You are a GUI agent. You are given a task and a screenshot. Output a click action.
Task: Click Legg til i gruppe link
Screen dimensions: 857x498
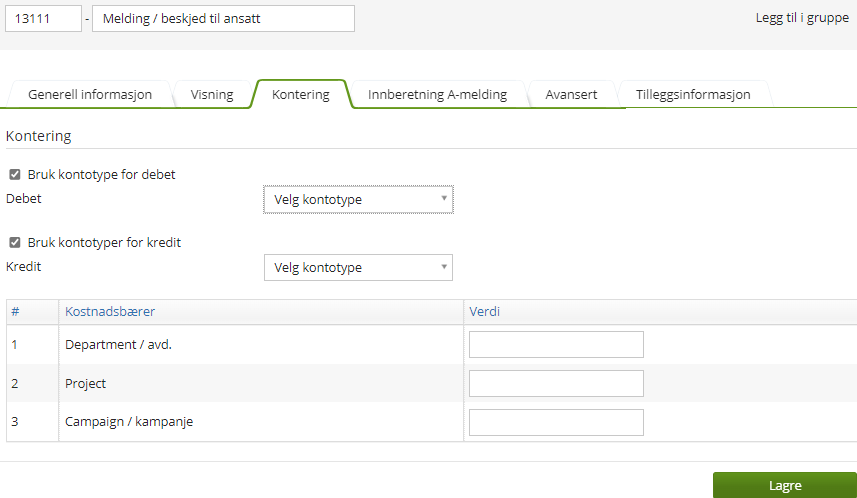pos(802,17)
